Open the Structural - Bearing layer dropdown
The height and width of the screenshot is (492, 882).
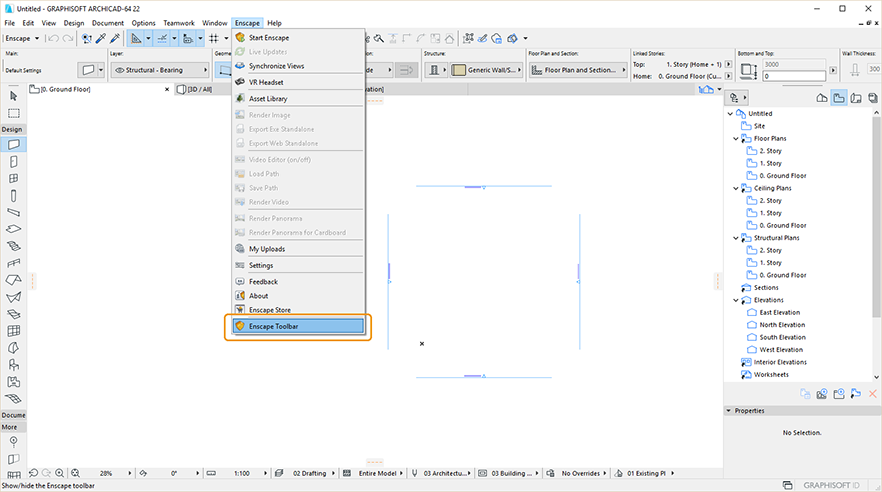[160, 70]
